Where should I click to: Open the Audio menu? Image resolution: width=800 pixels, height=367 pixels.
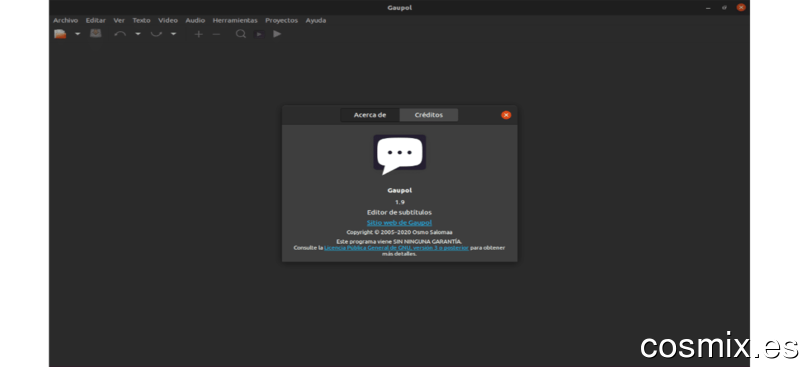point(195,20)
